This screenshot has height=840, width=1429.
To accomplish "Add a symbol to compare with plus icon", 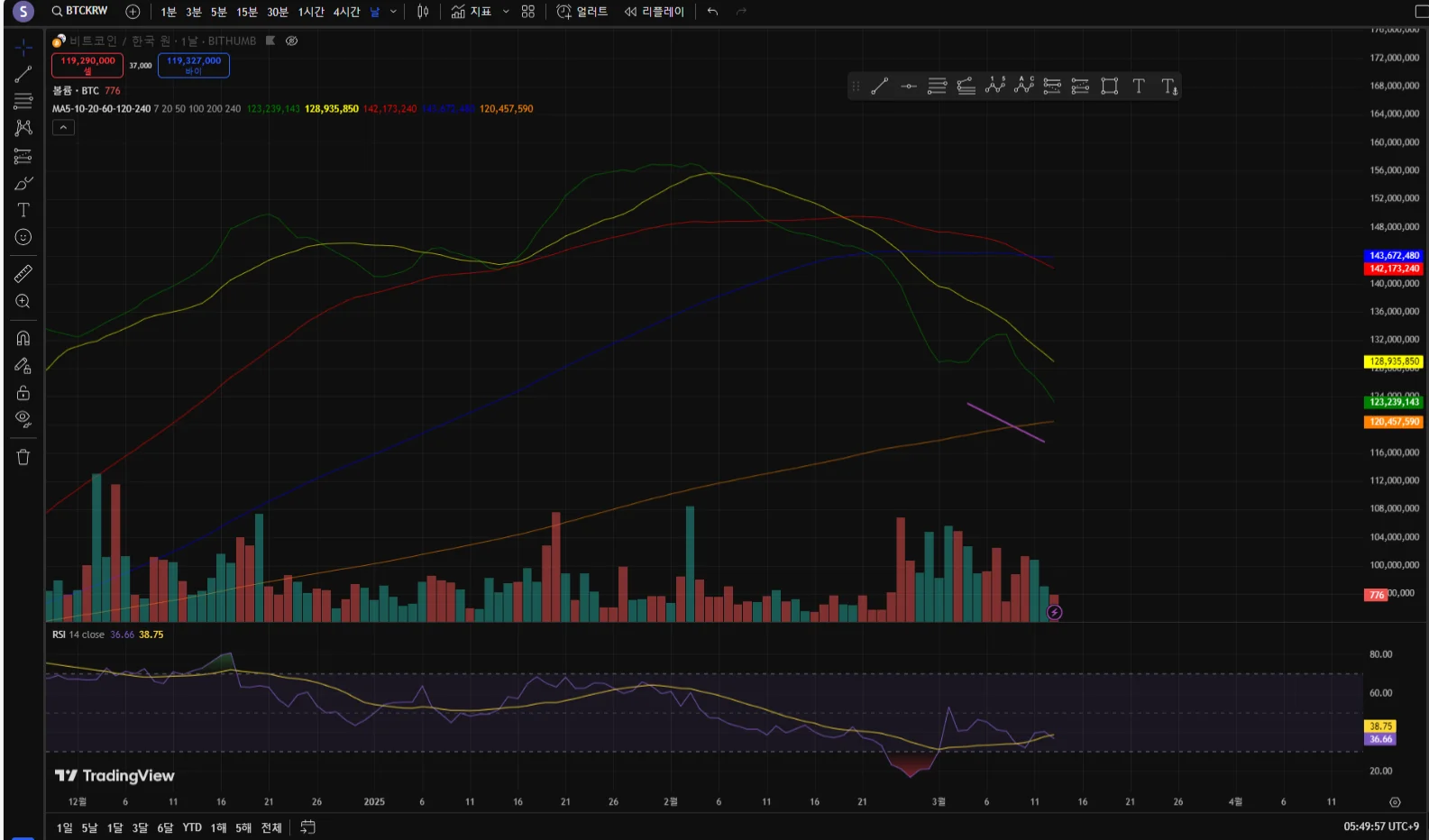I will [133, 12].
